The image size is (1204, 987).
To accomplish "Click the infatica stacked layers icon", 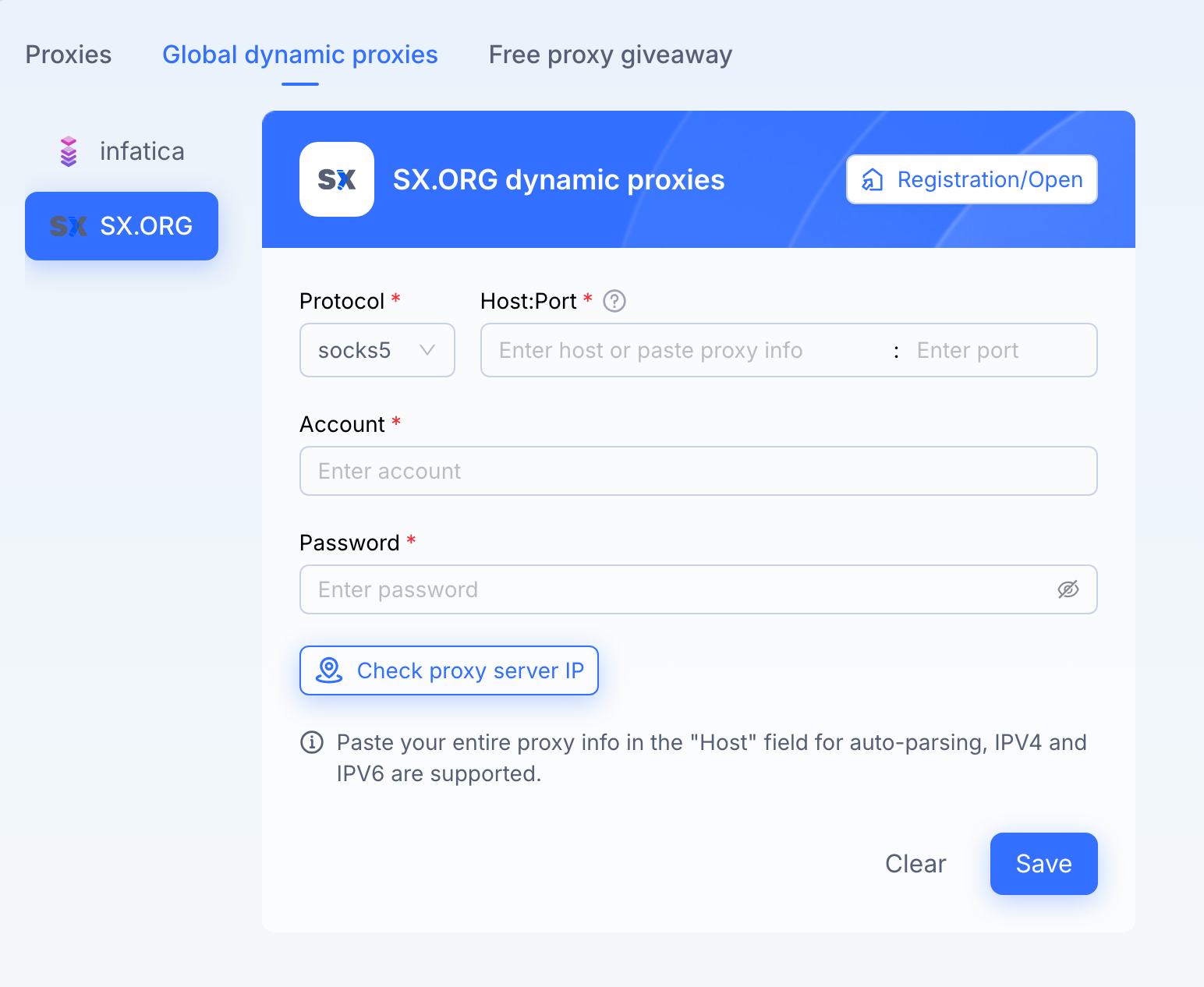I will point(69,151).
